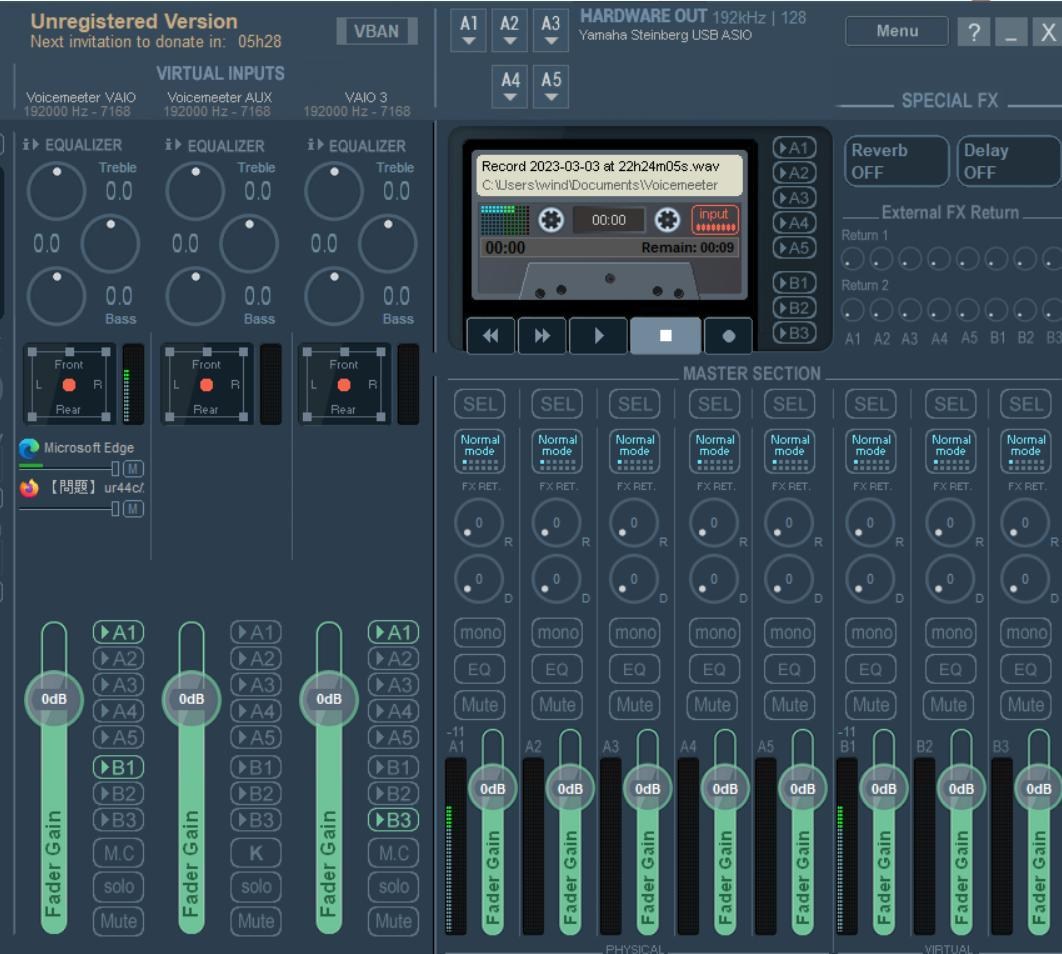Open the Menu button

click(897, 31)
